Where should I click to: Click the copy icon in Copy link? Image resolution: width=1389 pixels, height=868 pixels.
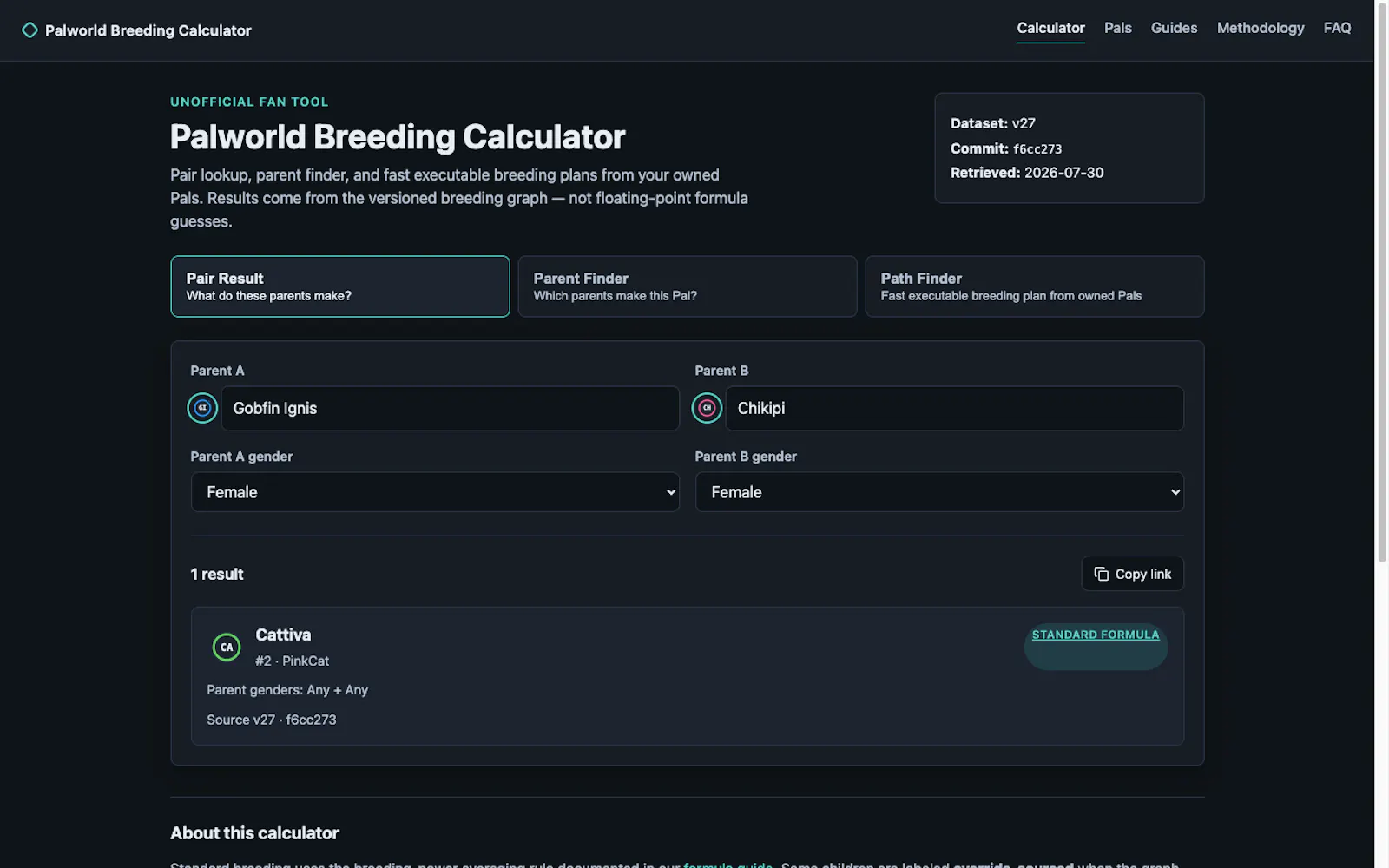(x=1101, y=574)
